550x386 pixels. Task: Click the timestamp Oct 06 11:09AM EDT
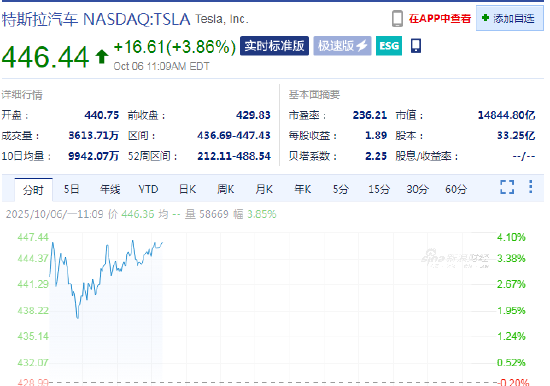click(161, 66)
